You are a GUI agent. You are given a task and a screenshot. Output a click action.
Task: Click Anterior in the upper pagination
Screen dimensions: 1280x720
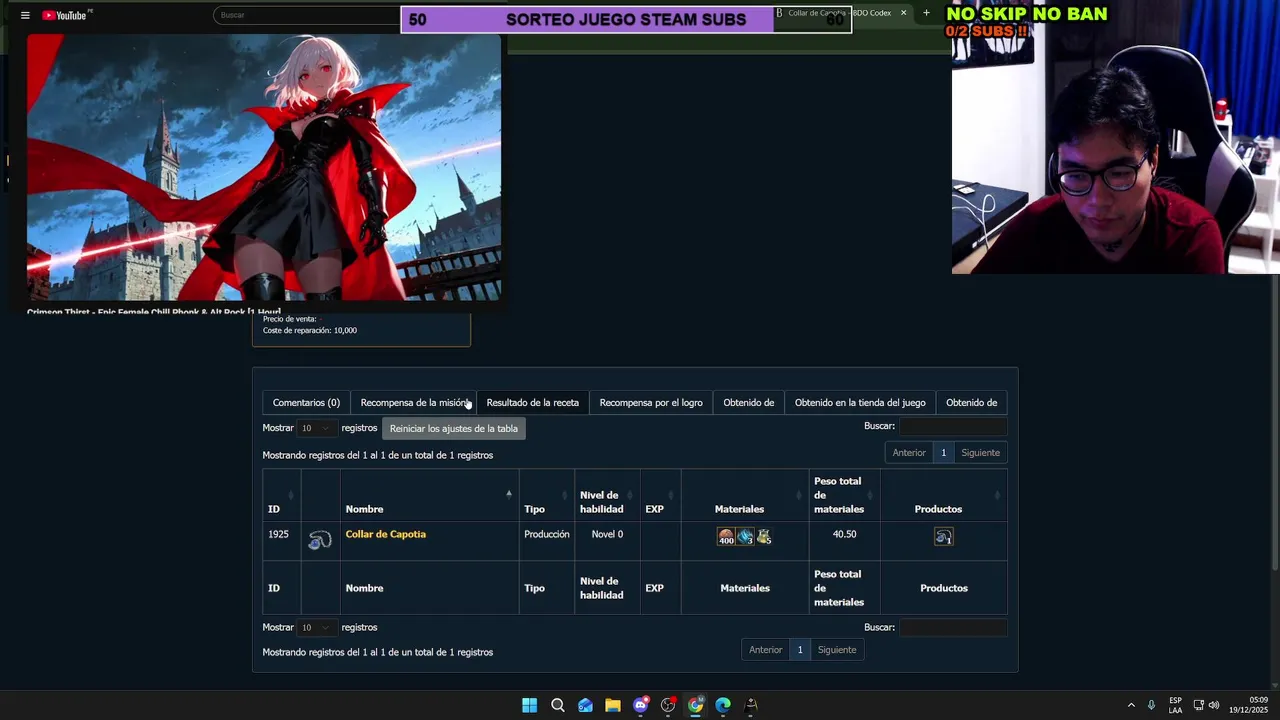point(909,453)
